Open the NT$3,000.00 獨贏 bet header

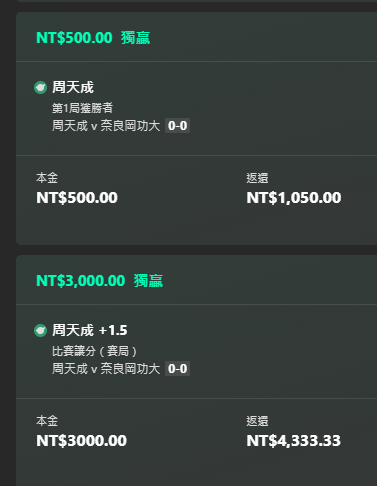(x=99, y=281)
